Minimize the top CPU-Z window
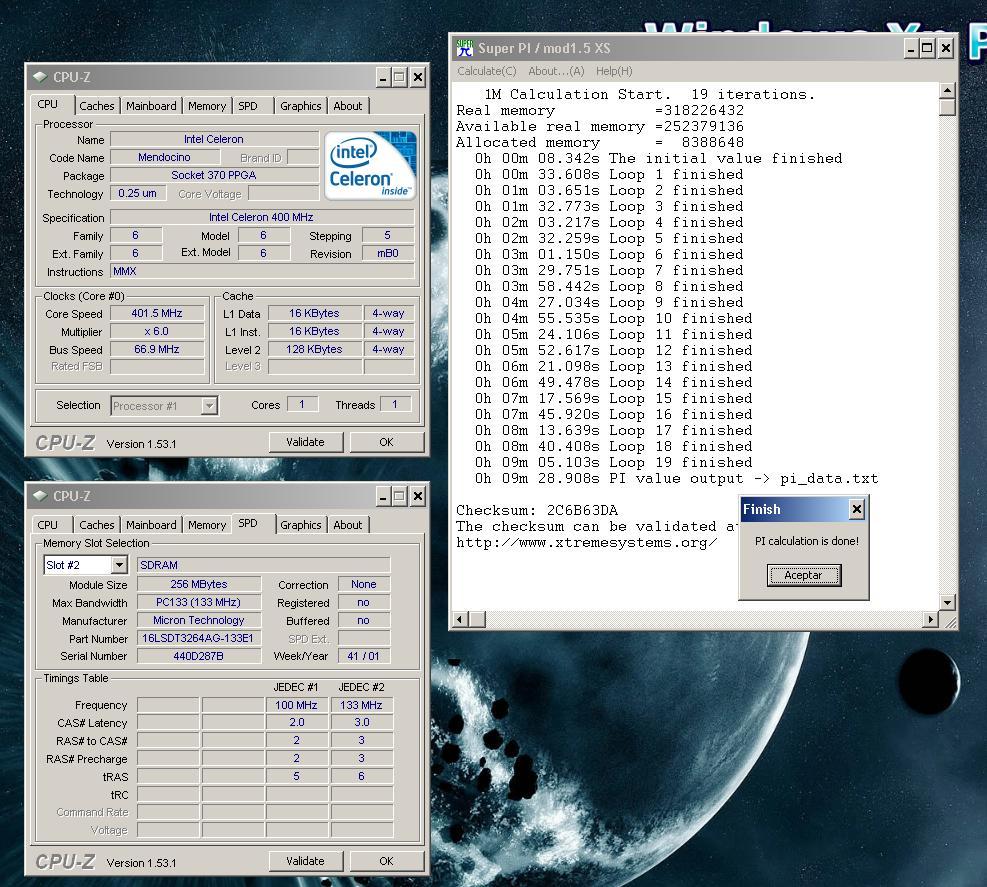Image resolution: width=987 pixels, height=887 pixels. 383,77
